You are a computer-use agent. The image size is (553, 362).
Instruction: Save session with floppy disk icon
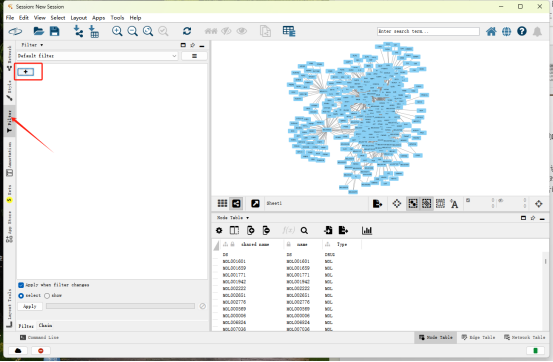[55, 31]
